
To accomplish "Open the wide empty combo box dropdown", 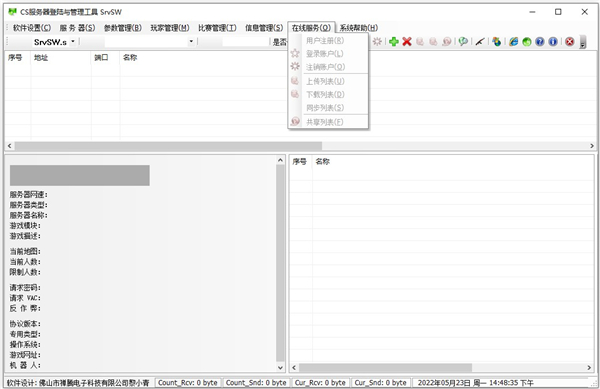I will (x=191, y=42).
